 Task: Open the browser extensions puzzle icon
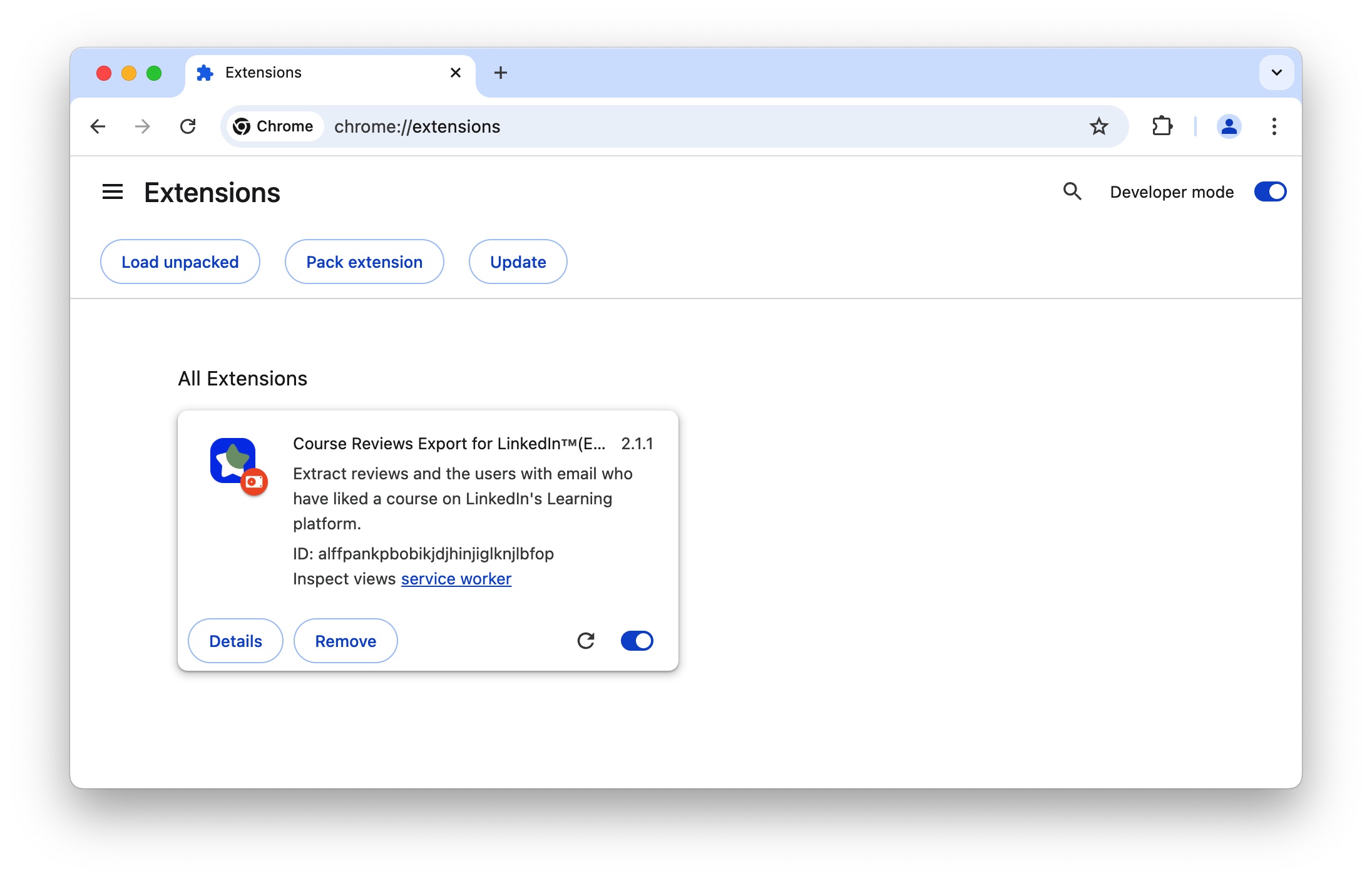1163,126
